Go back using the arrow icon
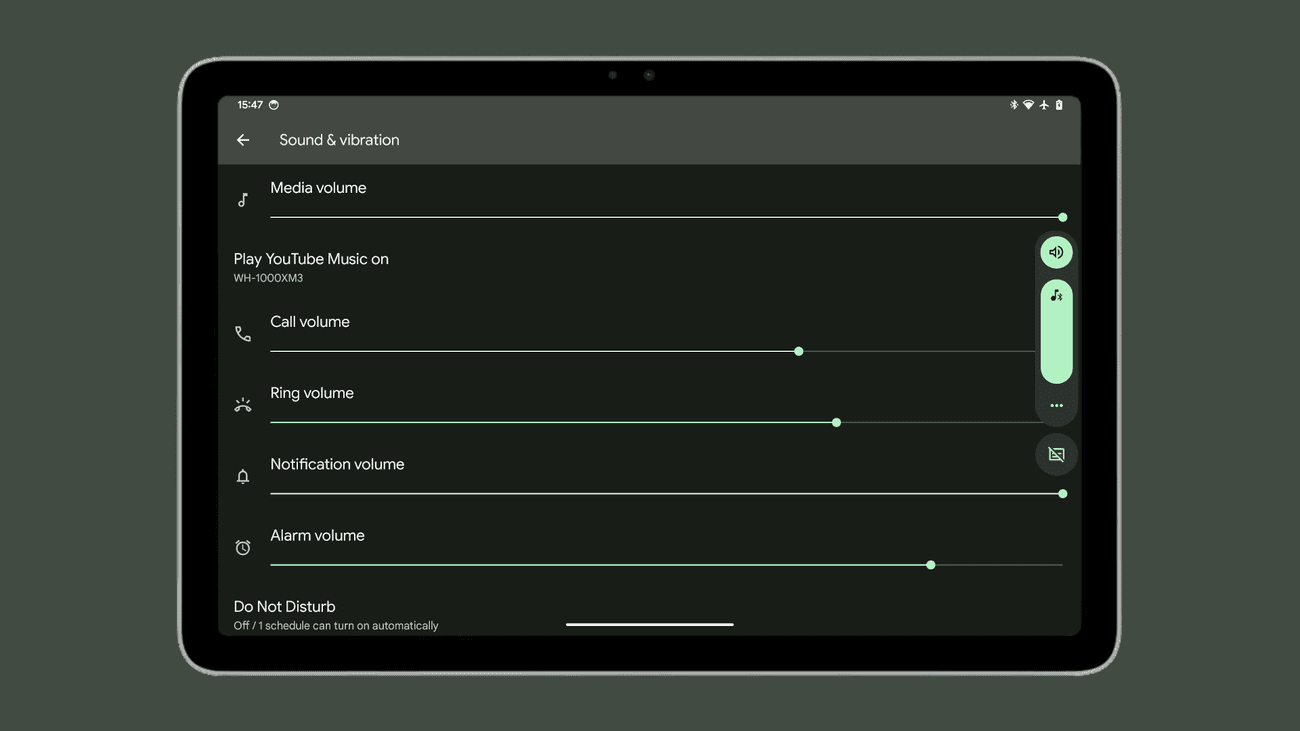 coord(243,140)
